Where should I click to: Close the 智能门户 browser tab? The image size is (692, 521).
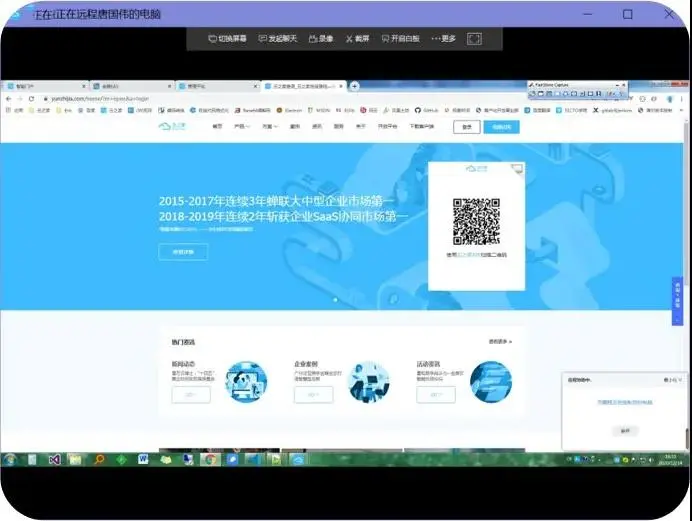click(83, 86)
